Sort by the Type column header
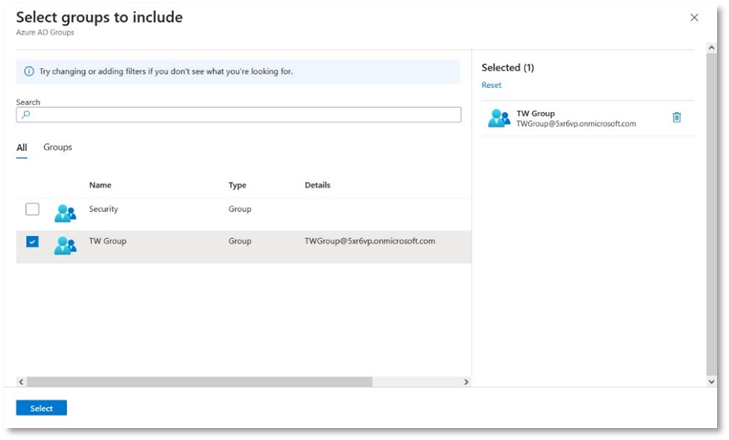729x440 pixels. (237, 185)
